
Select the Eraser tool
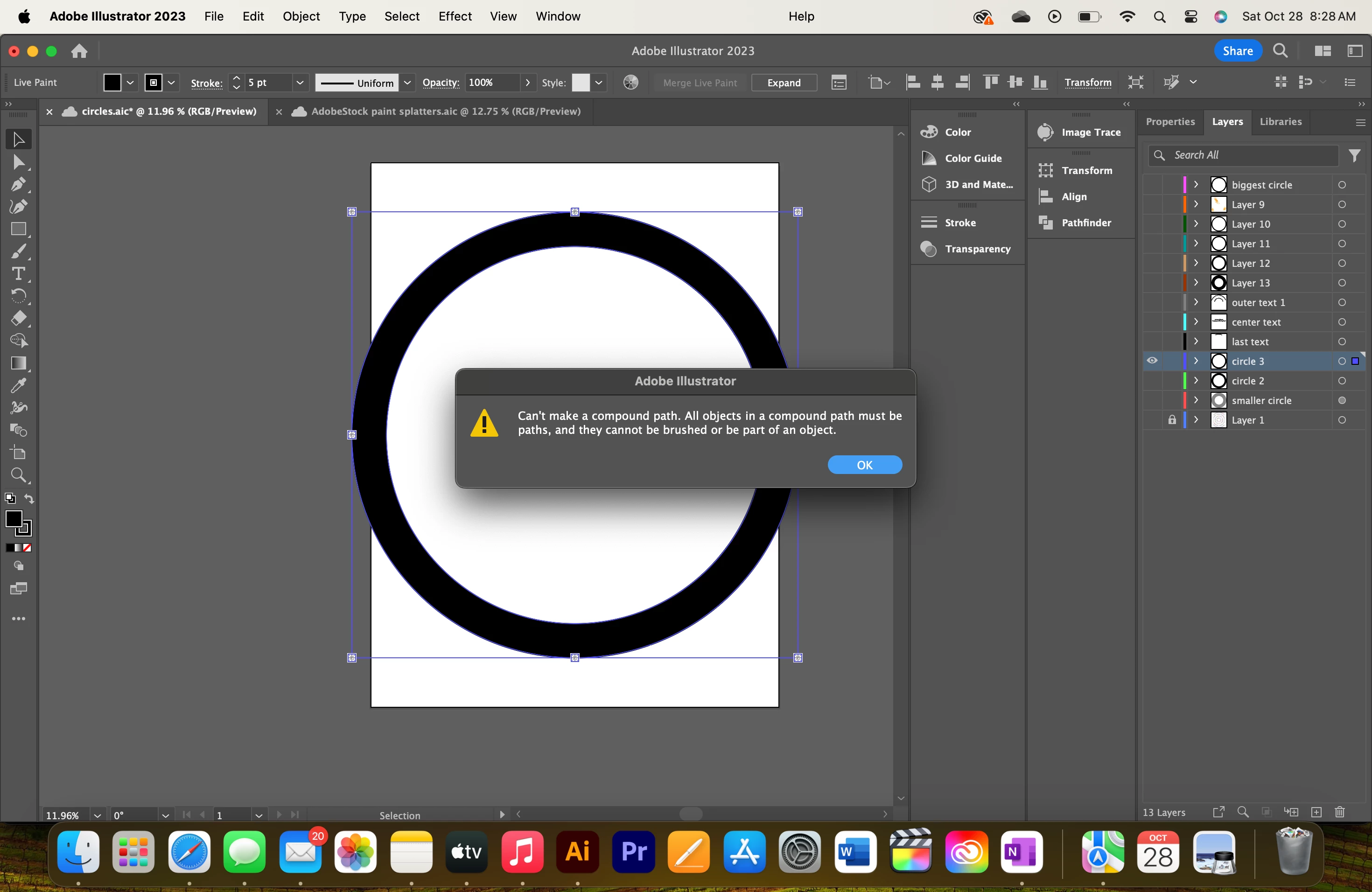pyautogui.click(x=19, y=319)
